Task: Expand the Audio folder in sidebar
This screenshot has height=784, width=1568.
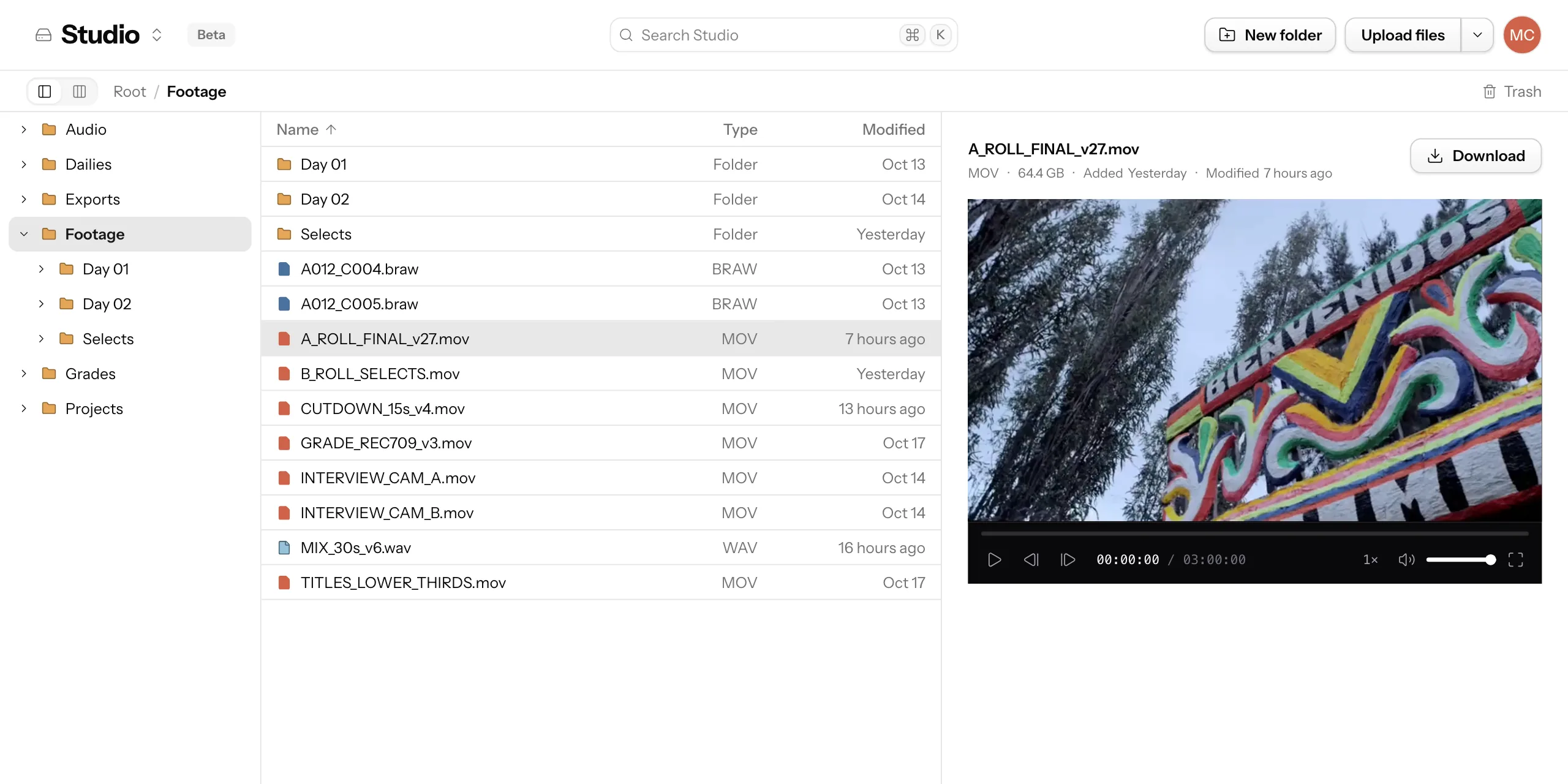Action: pyautogui.click(x=24, y=129)
